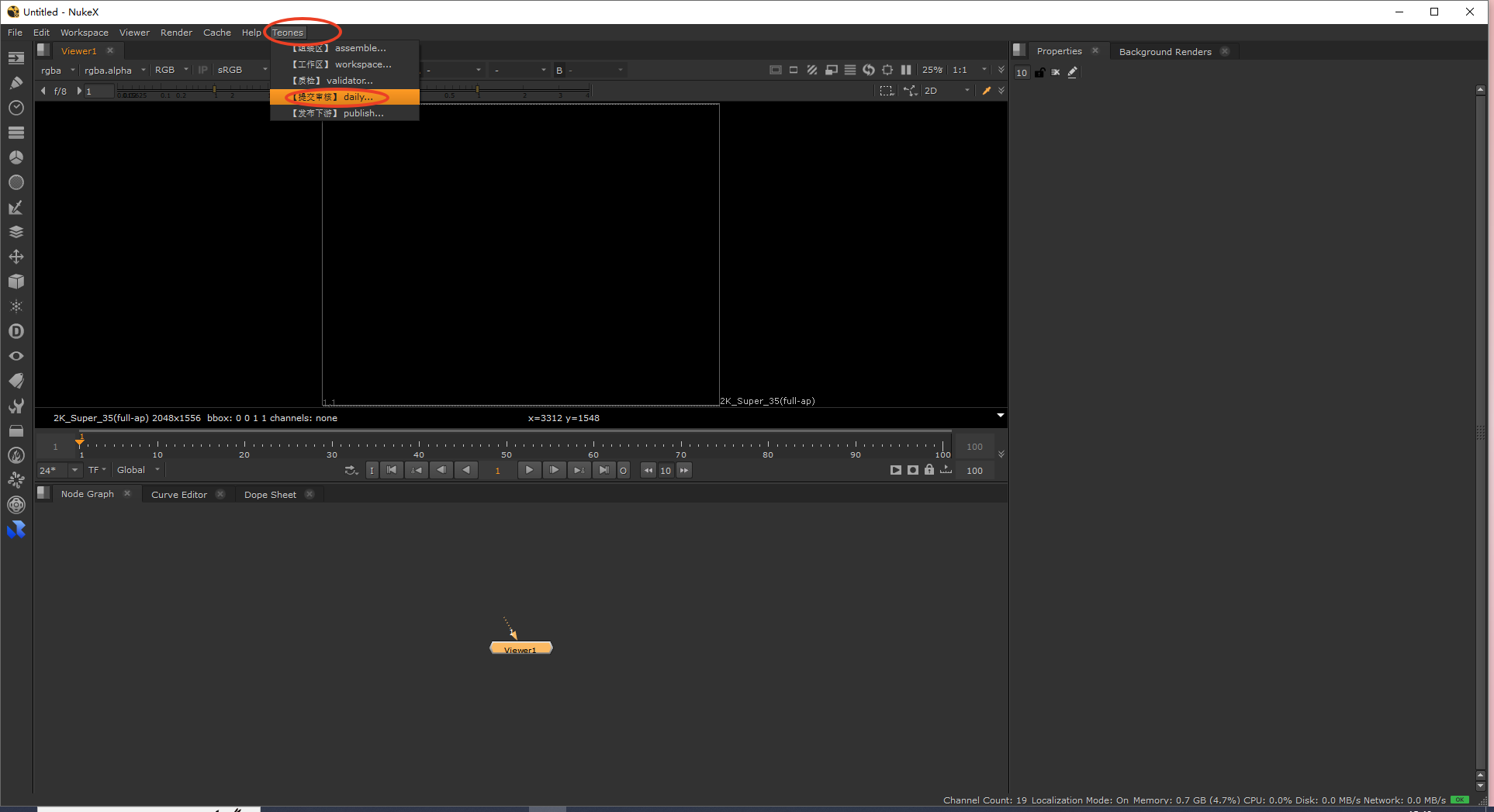Click the clear properties panel icon

coord(1055,72)
